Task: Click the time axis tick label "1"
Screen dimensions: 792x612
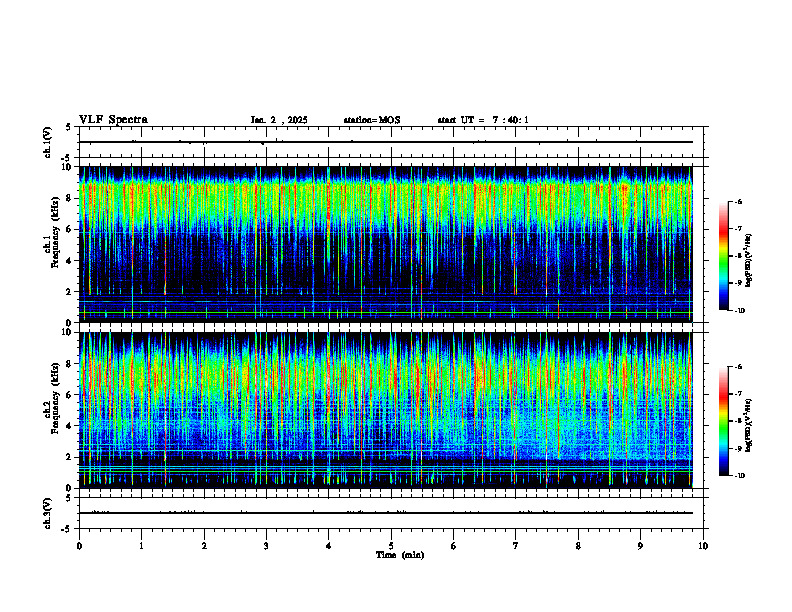Action: [141, 546]
